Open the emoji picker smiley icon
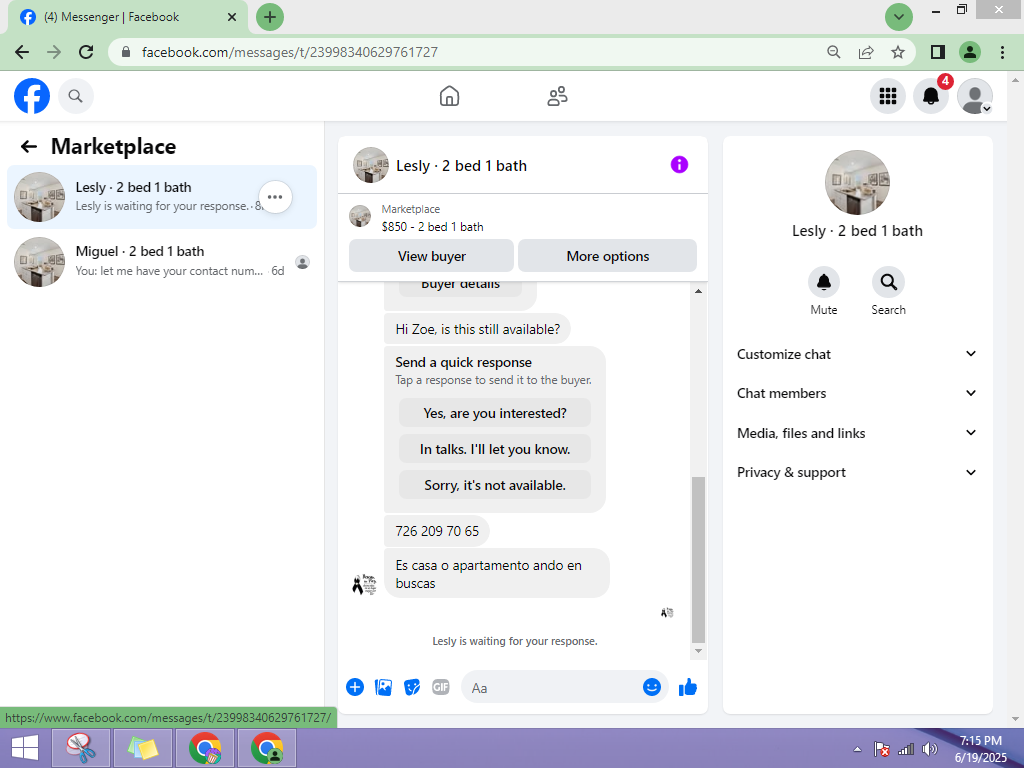Viewport: 1024px width, 768px height. [x=652, y=687]
